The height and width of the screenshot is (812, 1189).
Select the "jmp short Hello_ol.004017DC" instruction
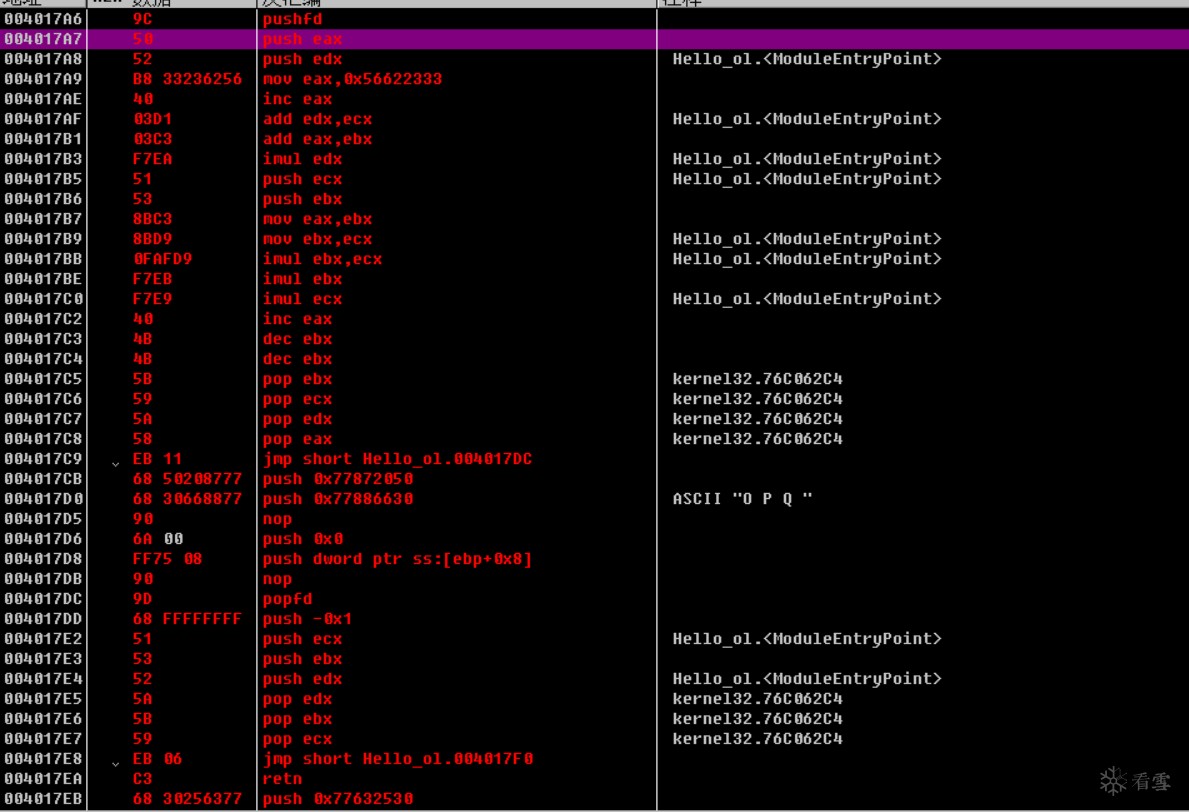coord(397,459)
